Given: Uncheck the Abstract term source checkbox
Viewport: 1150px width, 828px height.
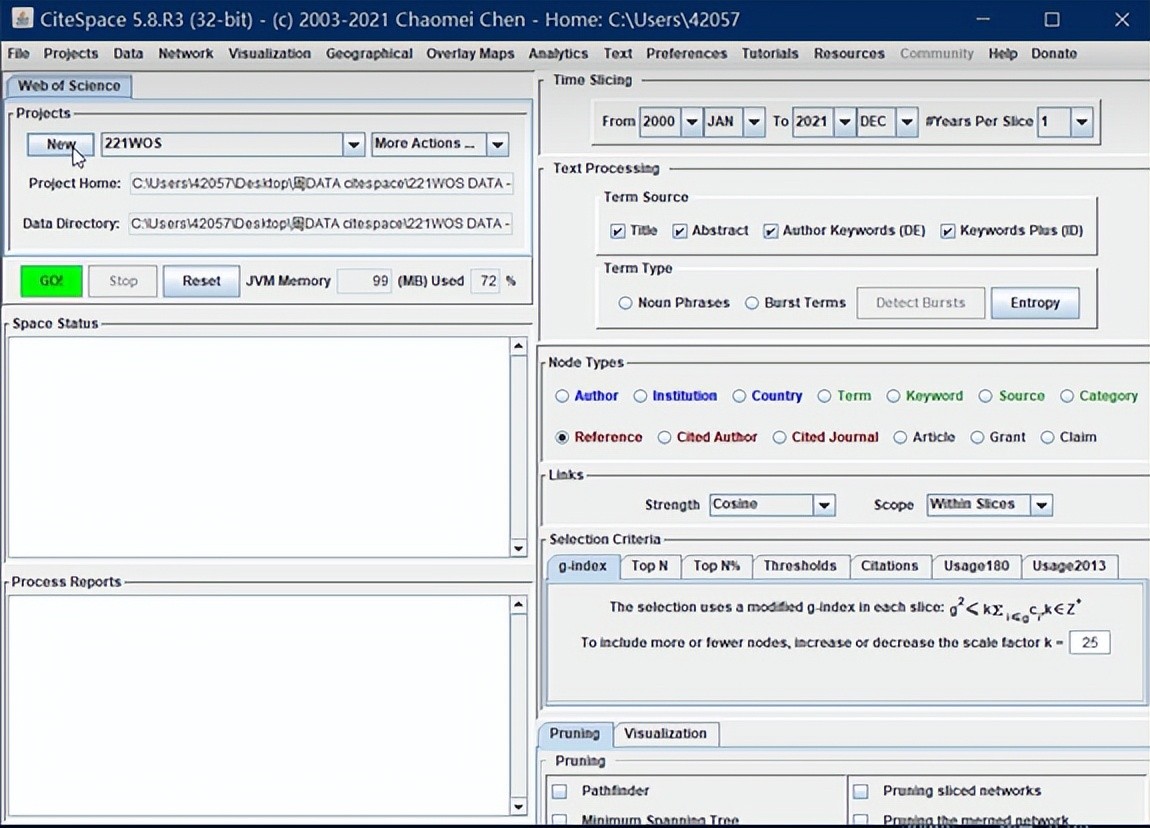Looking at the screenshot, I should point(680,231).
